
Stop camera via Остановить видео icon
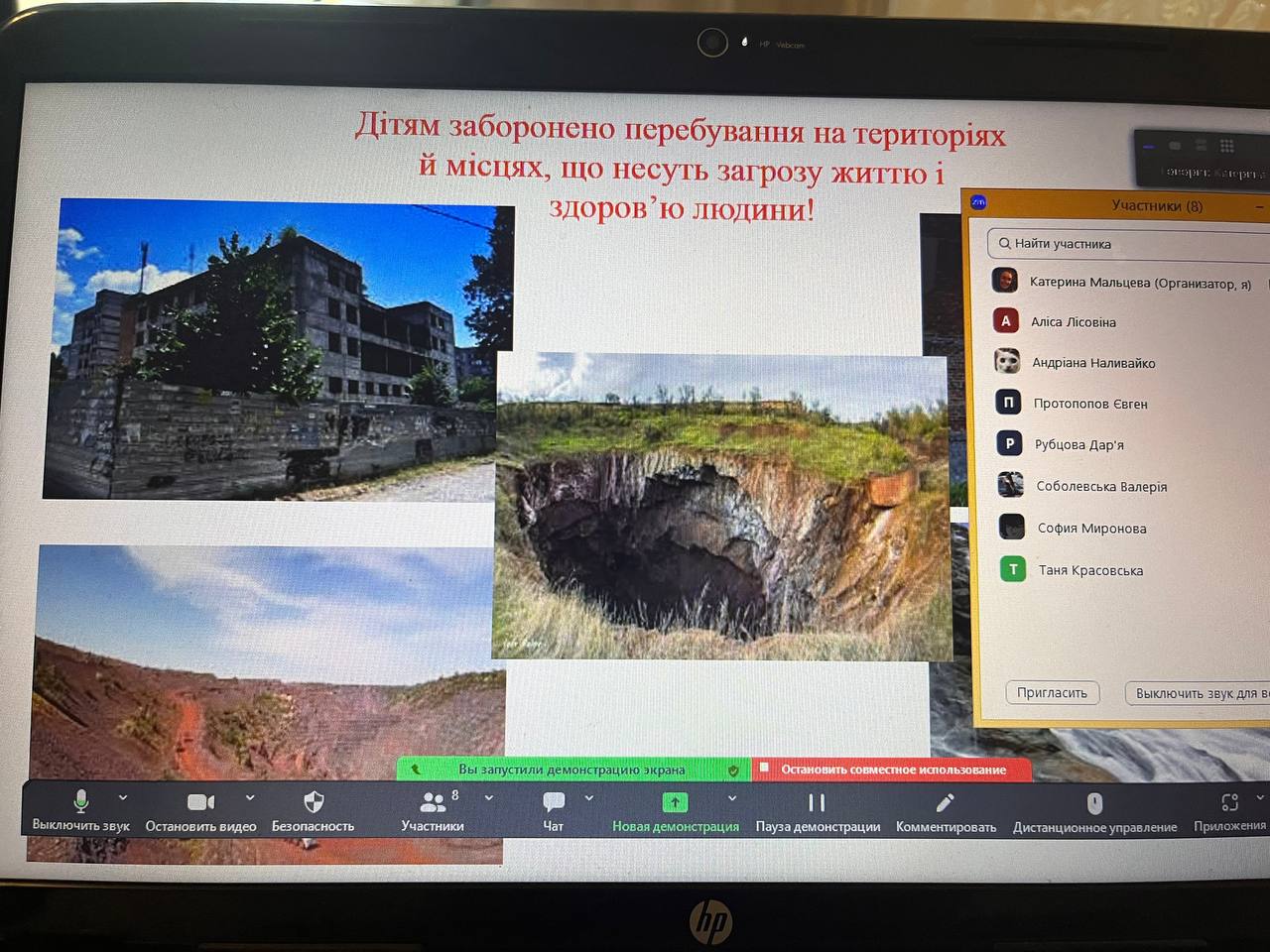coord(200,802)
